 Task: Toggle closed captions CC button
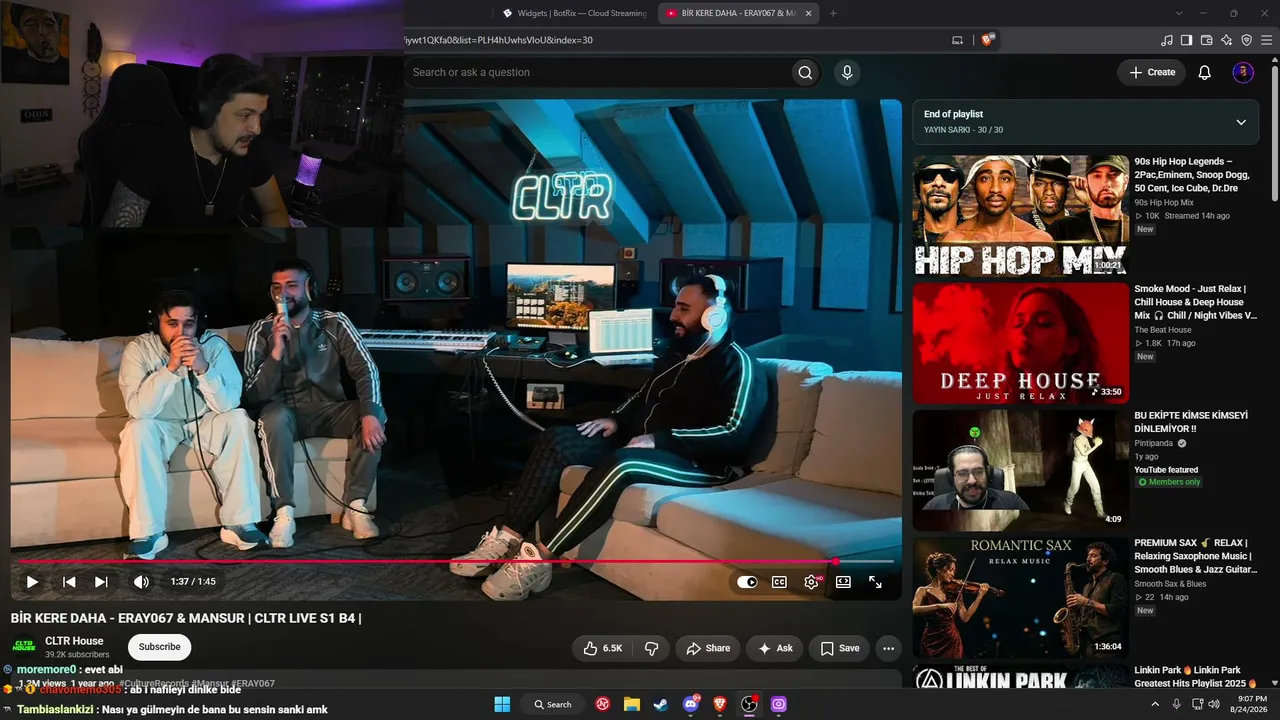click(779, 582)
